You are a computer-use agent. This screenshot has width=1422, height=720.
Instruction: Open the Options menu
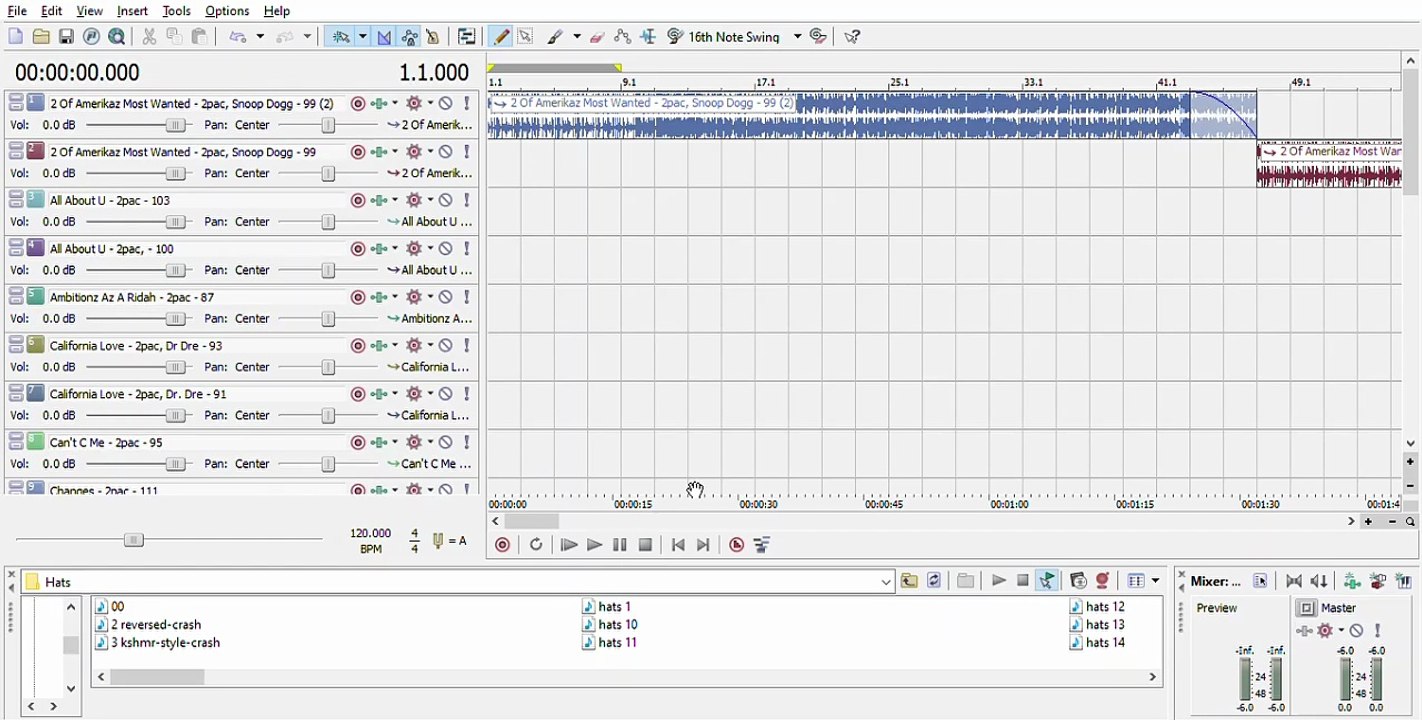click(227, 11)
